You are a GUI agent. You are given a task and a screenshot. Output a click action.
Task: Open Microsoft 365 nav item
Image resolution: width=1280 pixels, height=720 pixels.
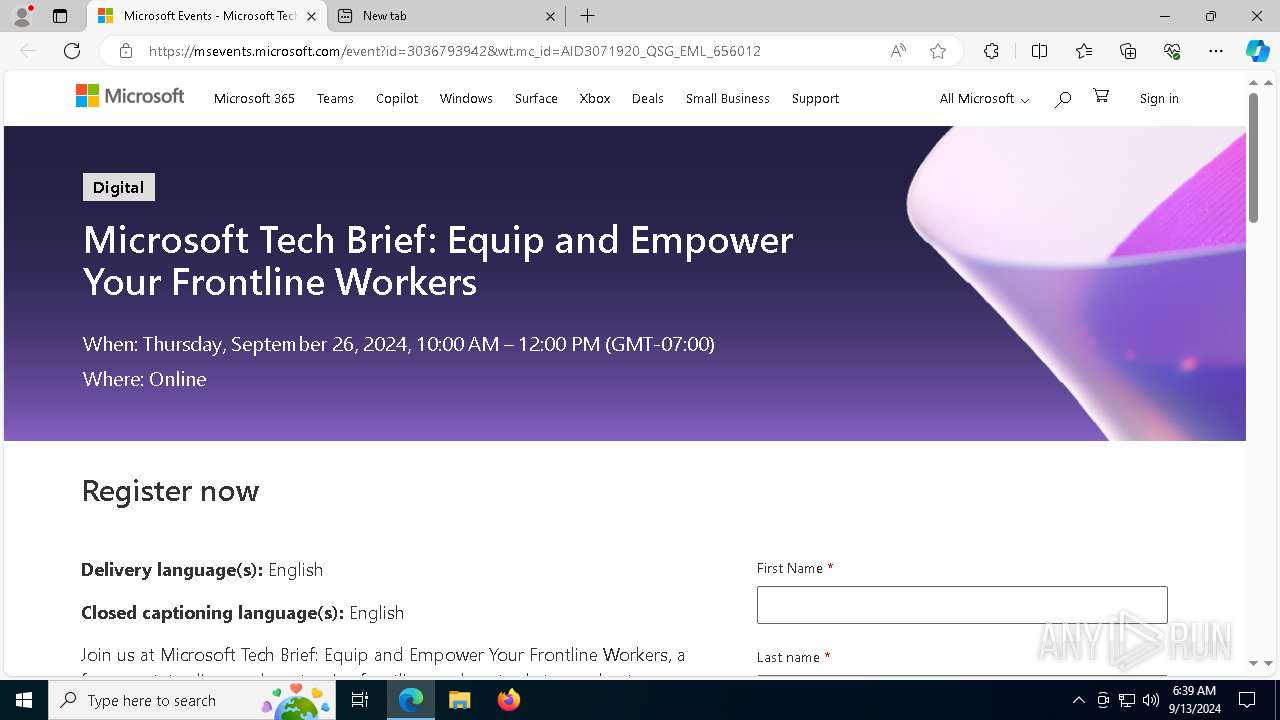(254, 98)
